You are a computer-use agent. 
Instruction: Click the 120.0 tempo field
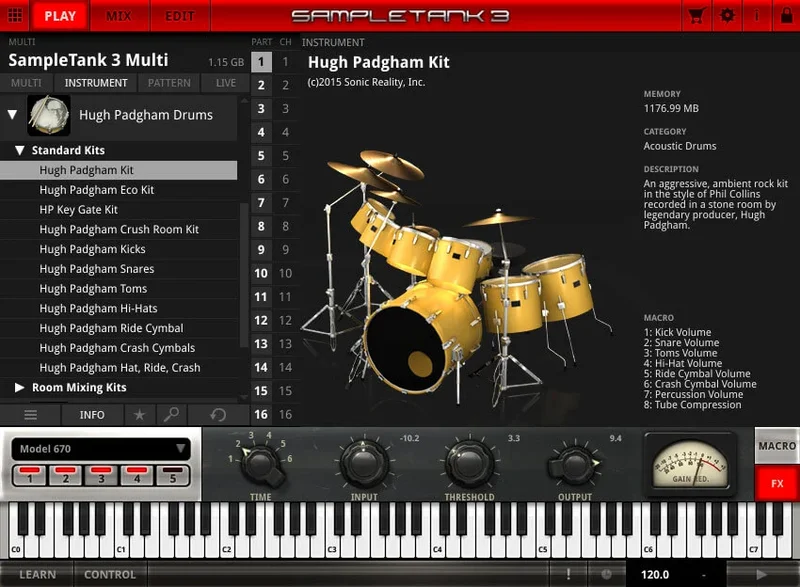pos(655,574)
